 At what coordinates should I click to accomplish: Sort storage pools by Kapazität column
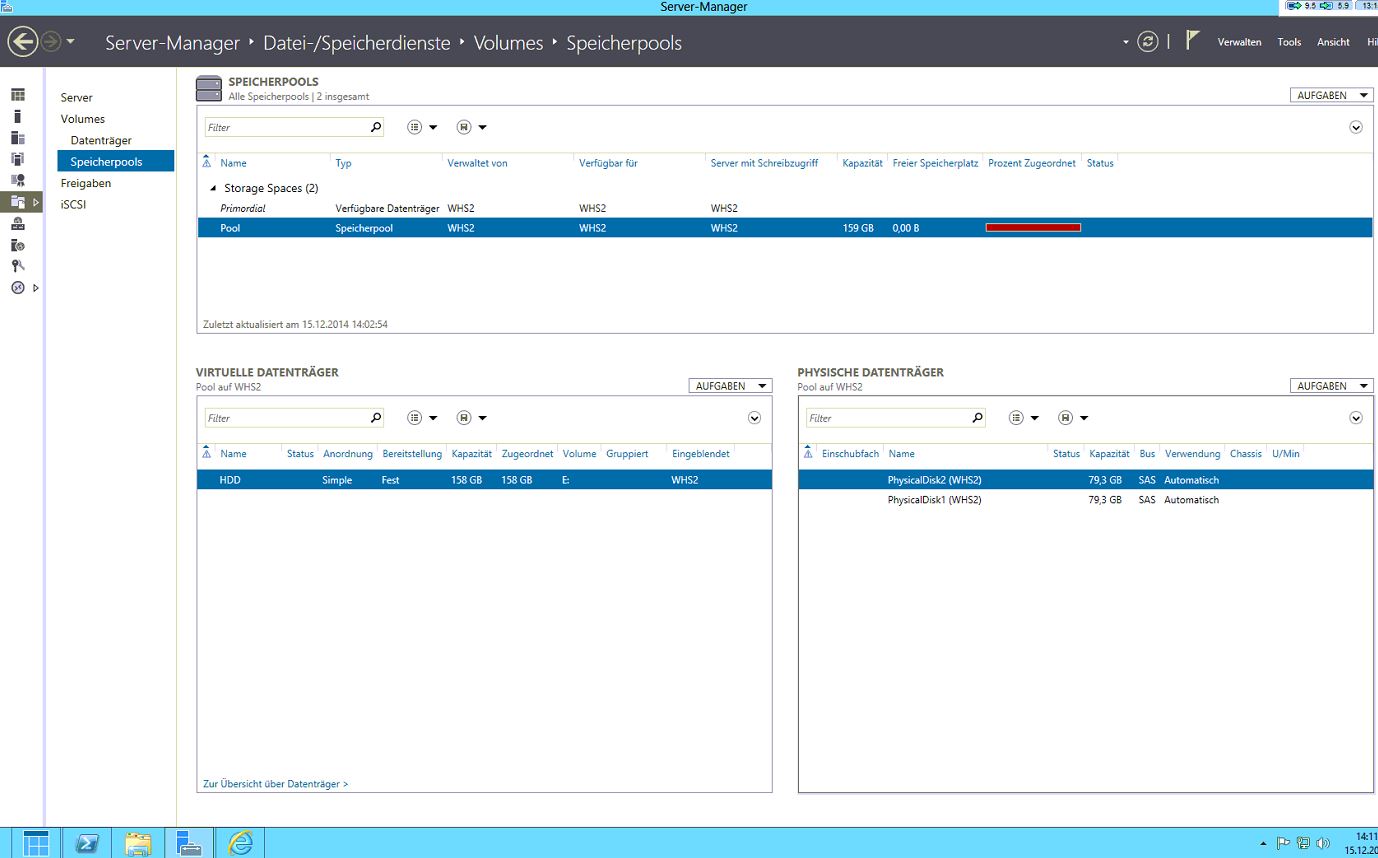[862, 163]
